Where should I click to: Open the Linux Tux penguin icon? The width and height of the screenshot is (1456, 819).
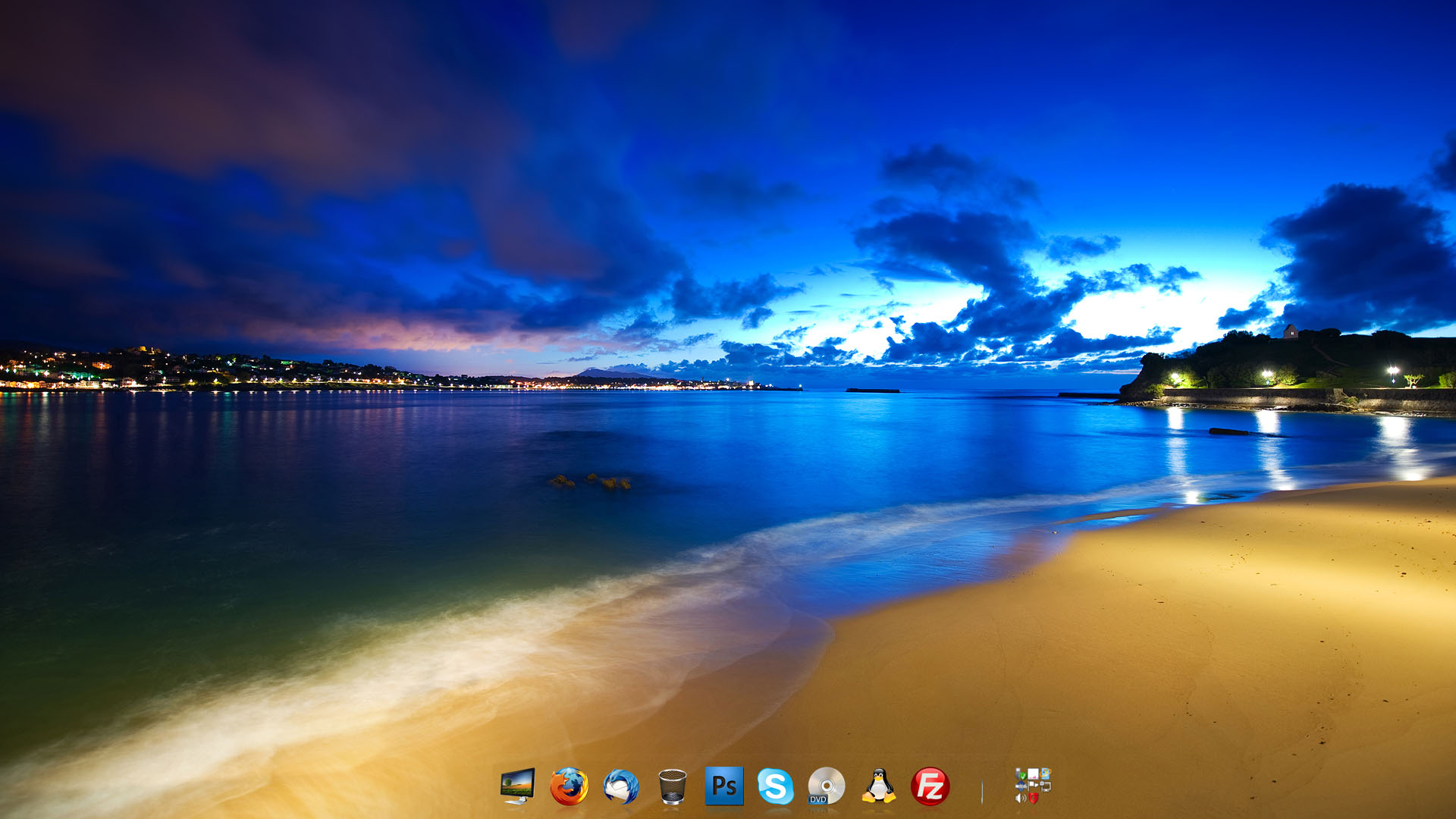878,786
